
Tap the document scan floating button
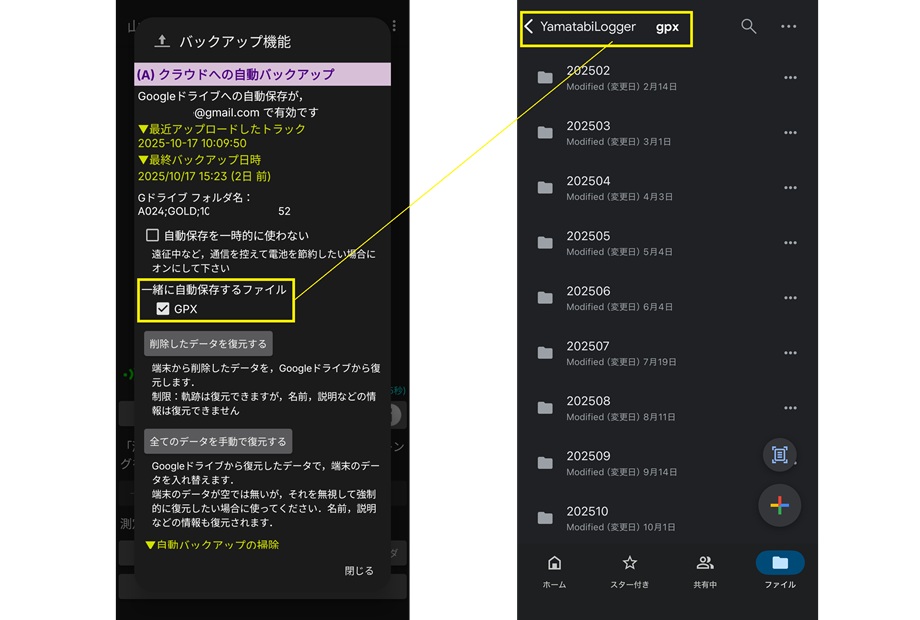(779, 454)
